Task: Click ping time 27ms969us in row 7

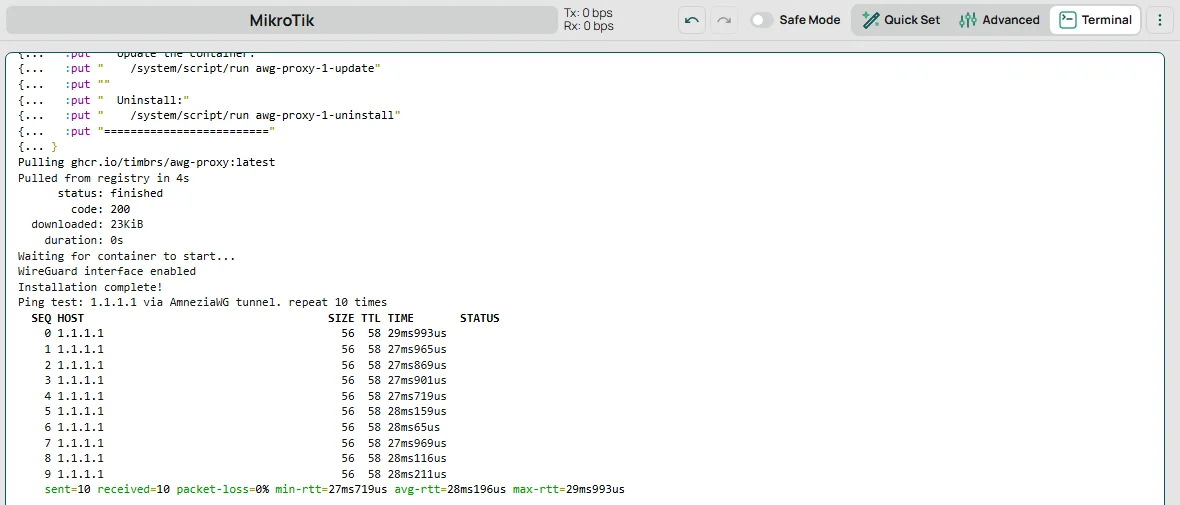Action: click(418, 443)
